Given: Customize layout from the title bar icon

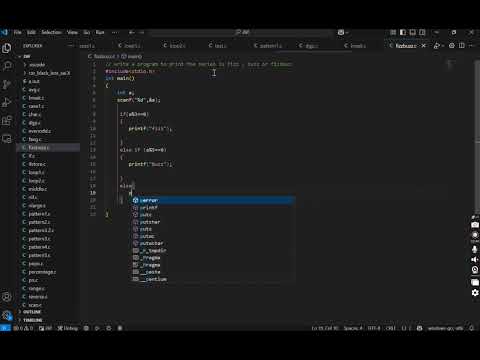Looking at the screenshot, I should 393,32.
